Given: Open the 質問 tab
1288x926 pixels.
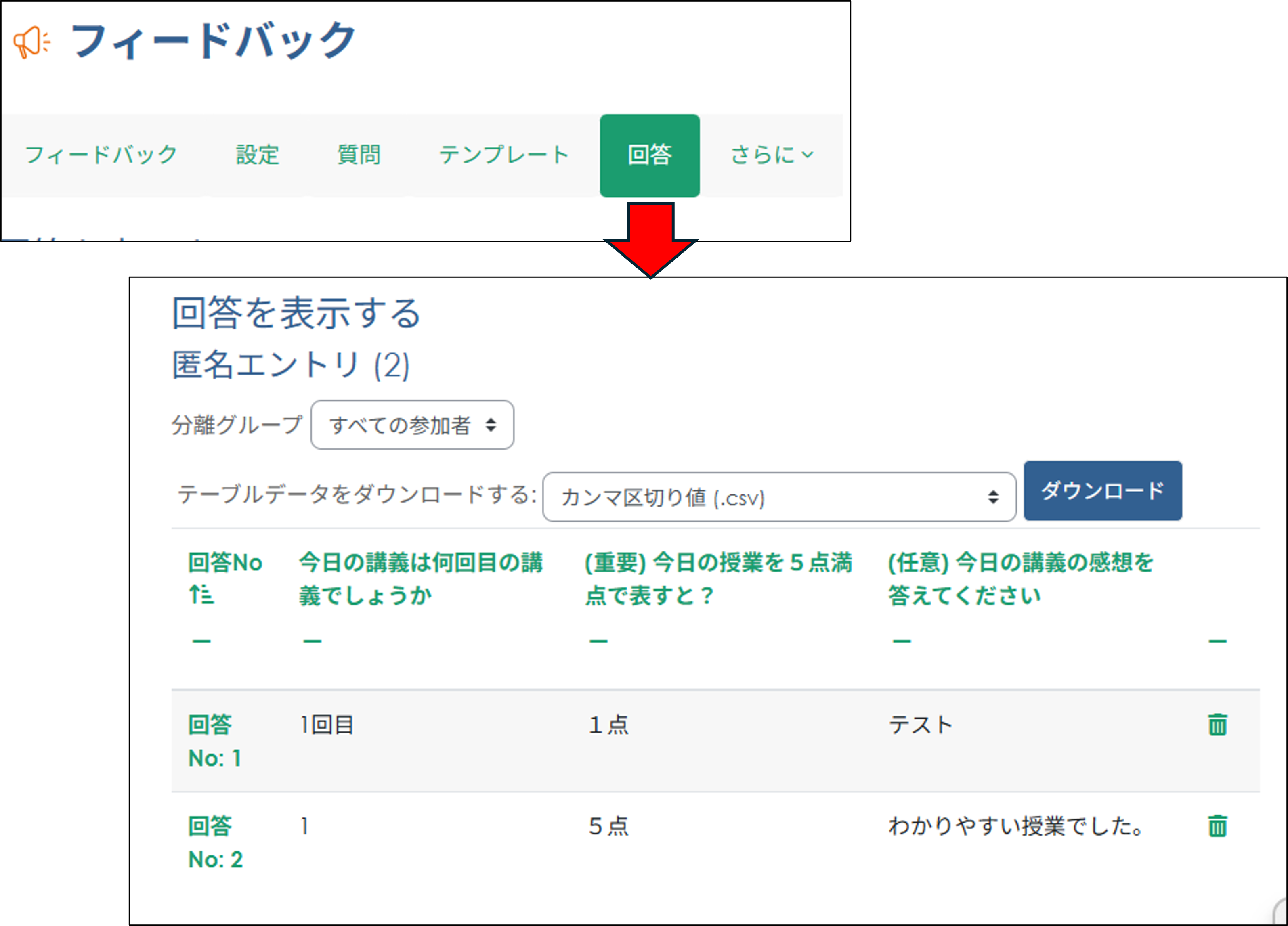Looking at the screenshot, I should [x=359, y=155].
